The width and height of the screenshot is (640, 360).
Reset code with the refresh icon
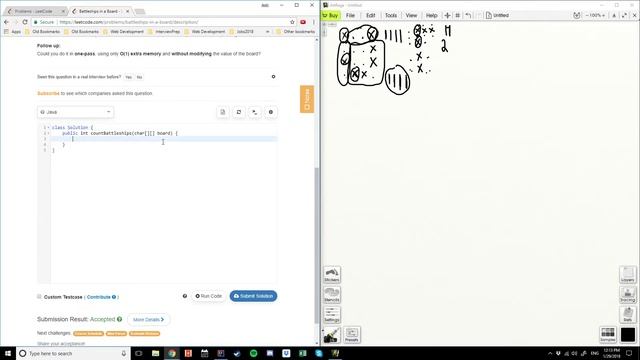[x=239, y=112]
